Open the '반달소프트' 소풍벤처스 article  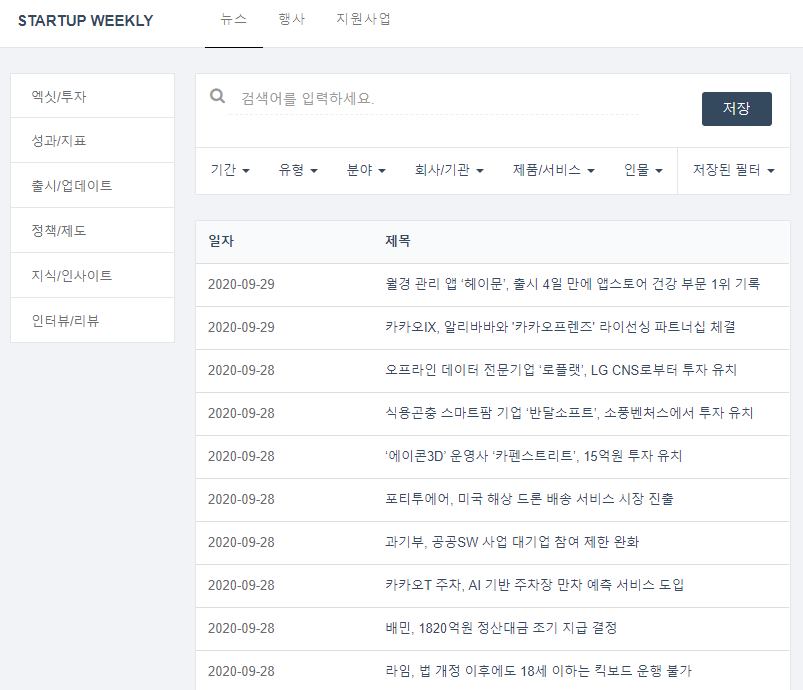click(569, 413)
